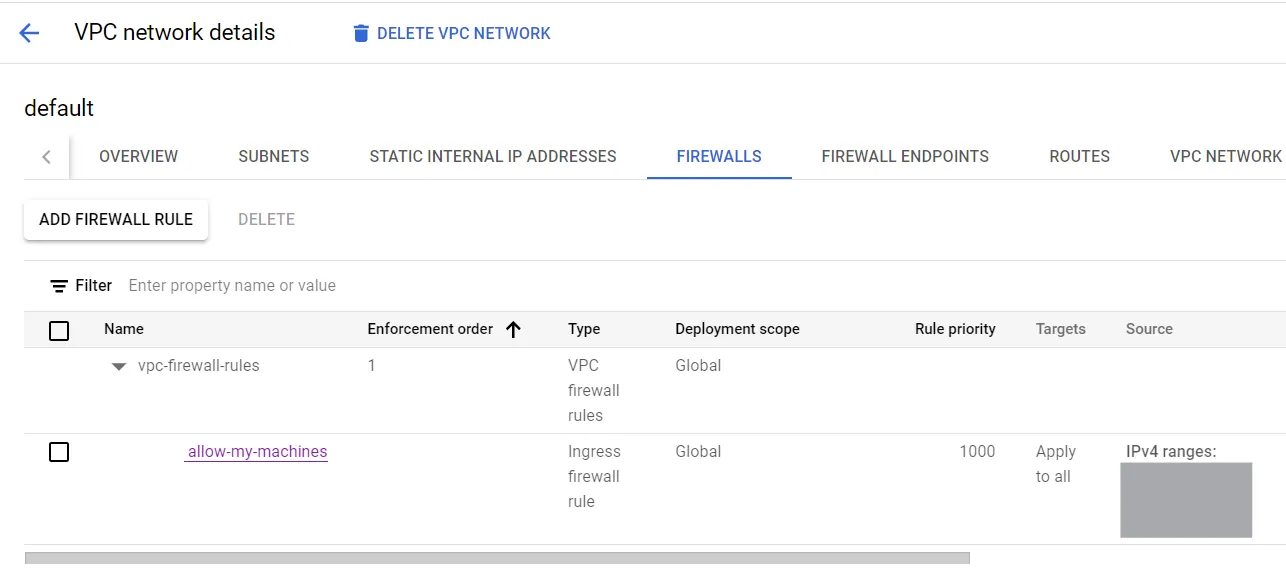Image resolution: width=1286 pixels, height=586 pixels.
Task: Click the back arrow to exit VPC details
Action: (28, 32)
